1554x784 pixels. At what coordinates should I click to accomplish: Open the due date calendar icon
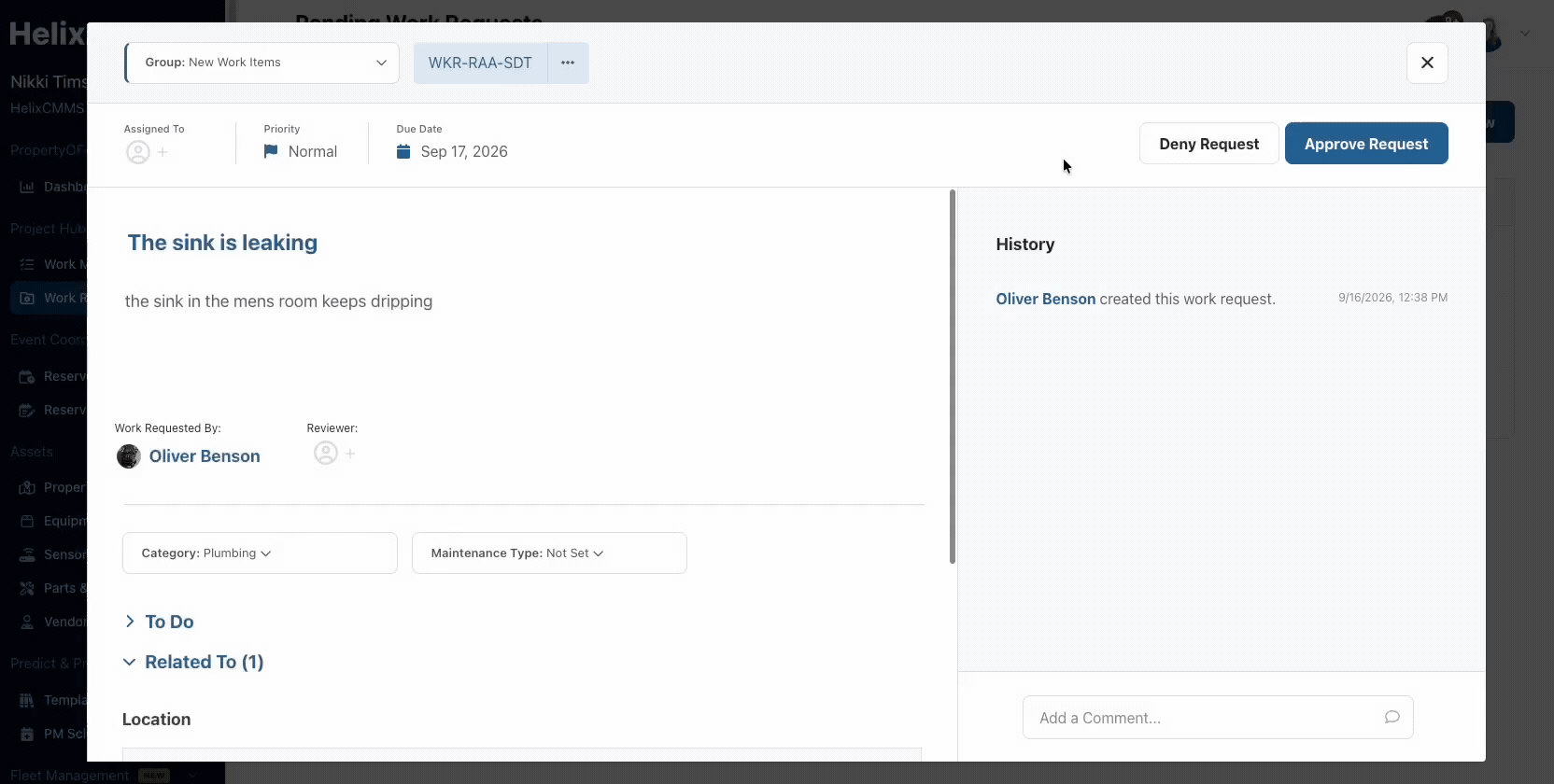tap(403, 151)
